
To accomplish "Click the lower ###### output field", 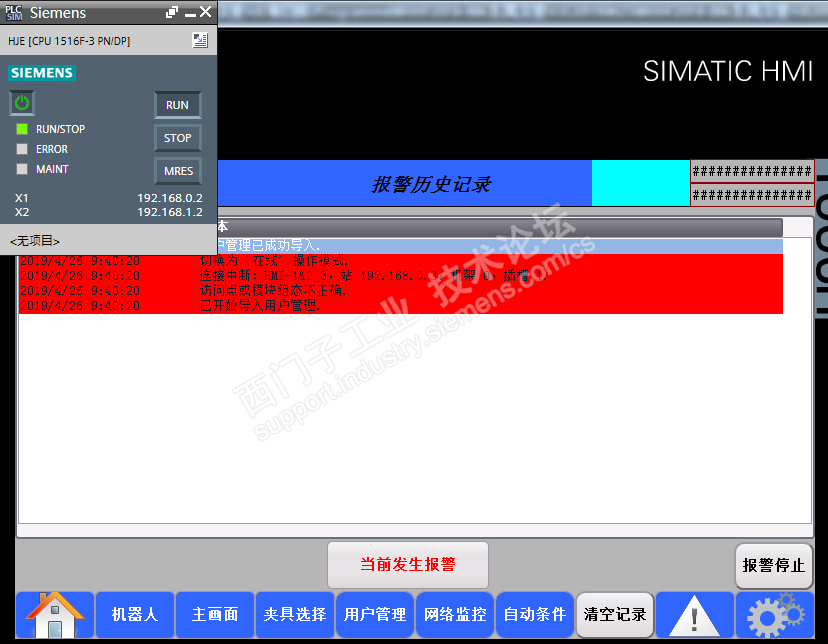I will [x=752, y=195].
